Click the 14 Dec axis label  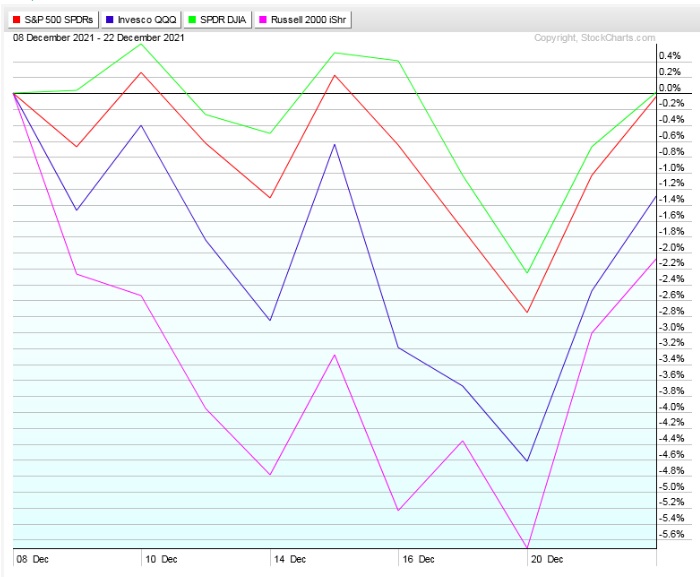point(290,559)
